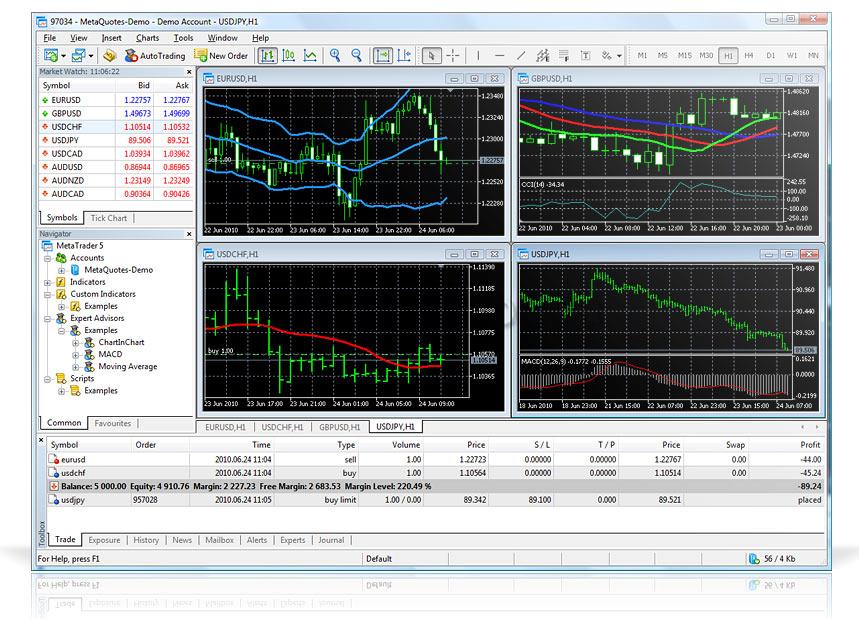Open the Tick Chart tab
Screen dimensions: 859x619
tap(108, 218)
